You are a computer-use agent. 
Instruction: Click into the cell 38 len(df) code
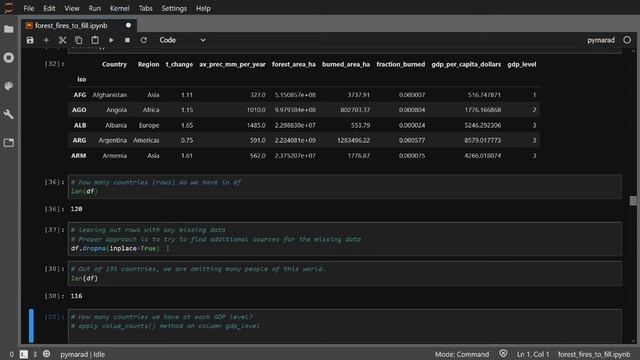(x=345, y=273)
